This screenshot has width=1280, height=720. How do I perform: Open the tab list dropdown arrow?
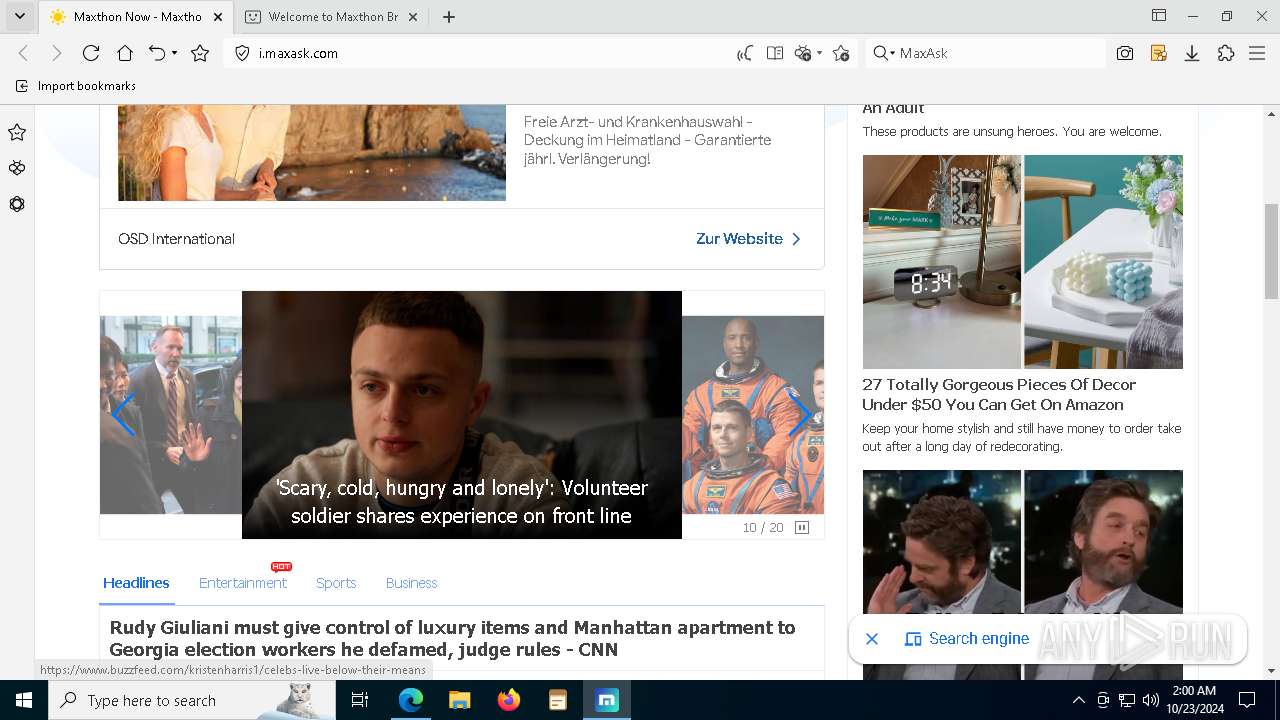(x=19, y=16)
